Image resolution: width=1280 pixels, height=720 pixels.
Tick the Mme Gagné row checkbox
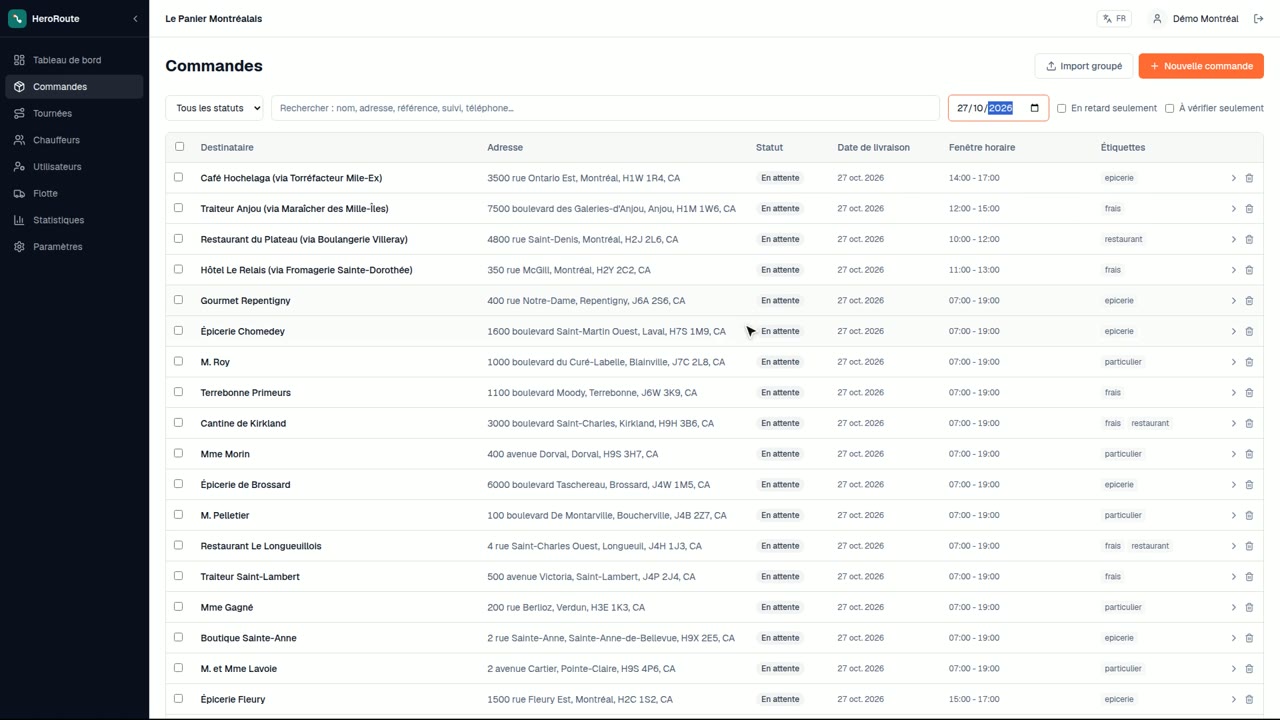point(179,607)
